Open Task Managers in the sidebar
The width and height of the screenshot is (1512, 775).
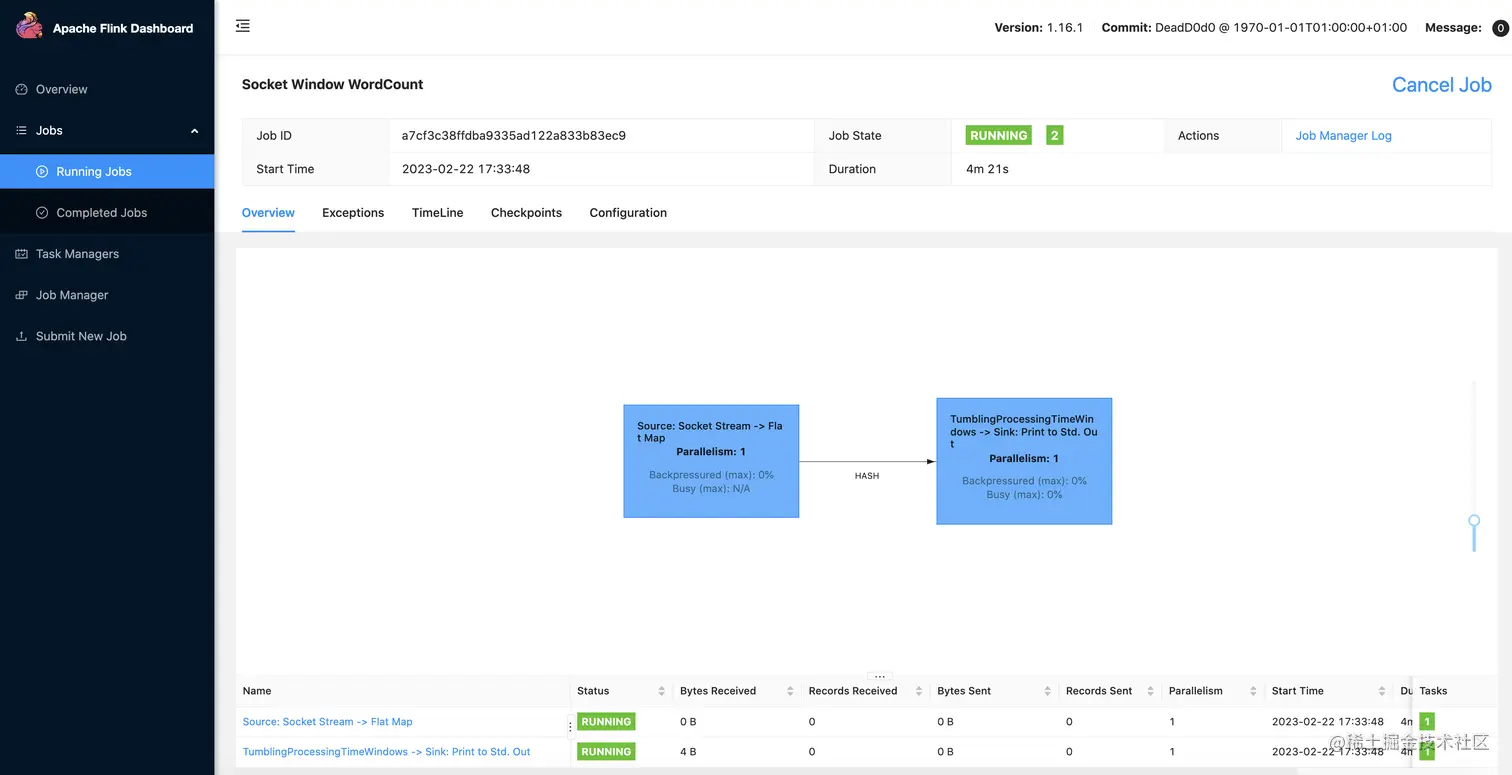click(107, 254)
